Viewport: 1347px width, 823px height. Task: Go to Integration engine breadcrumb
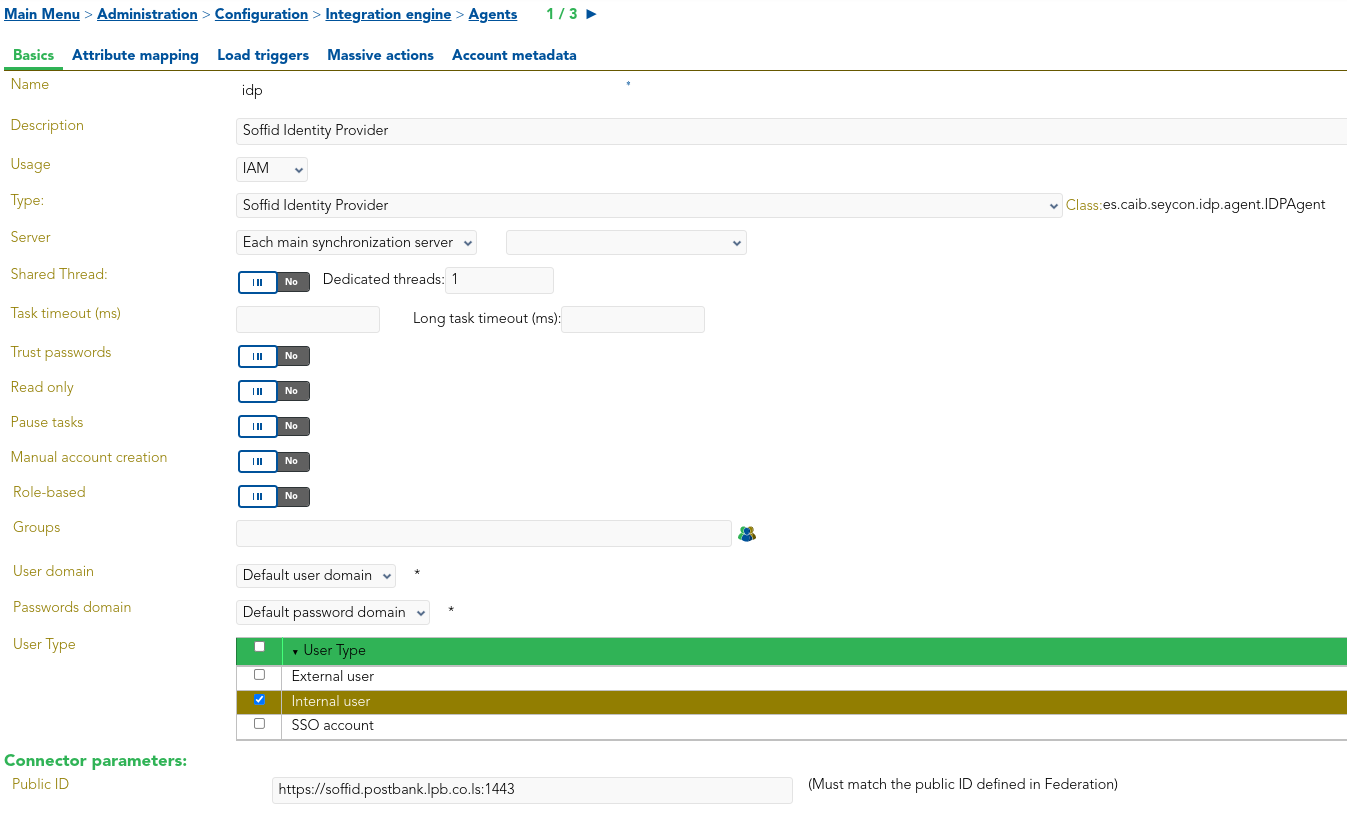pyautogui.click(x=388, y=14)
